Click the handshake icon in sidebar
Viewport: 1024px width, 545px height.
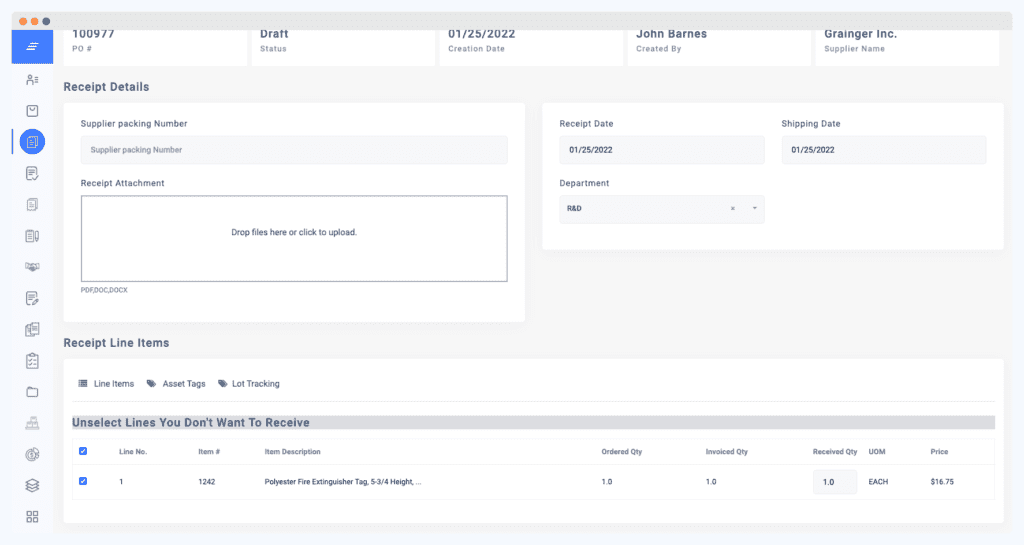click(x=32, y=267)
